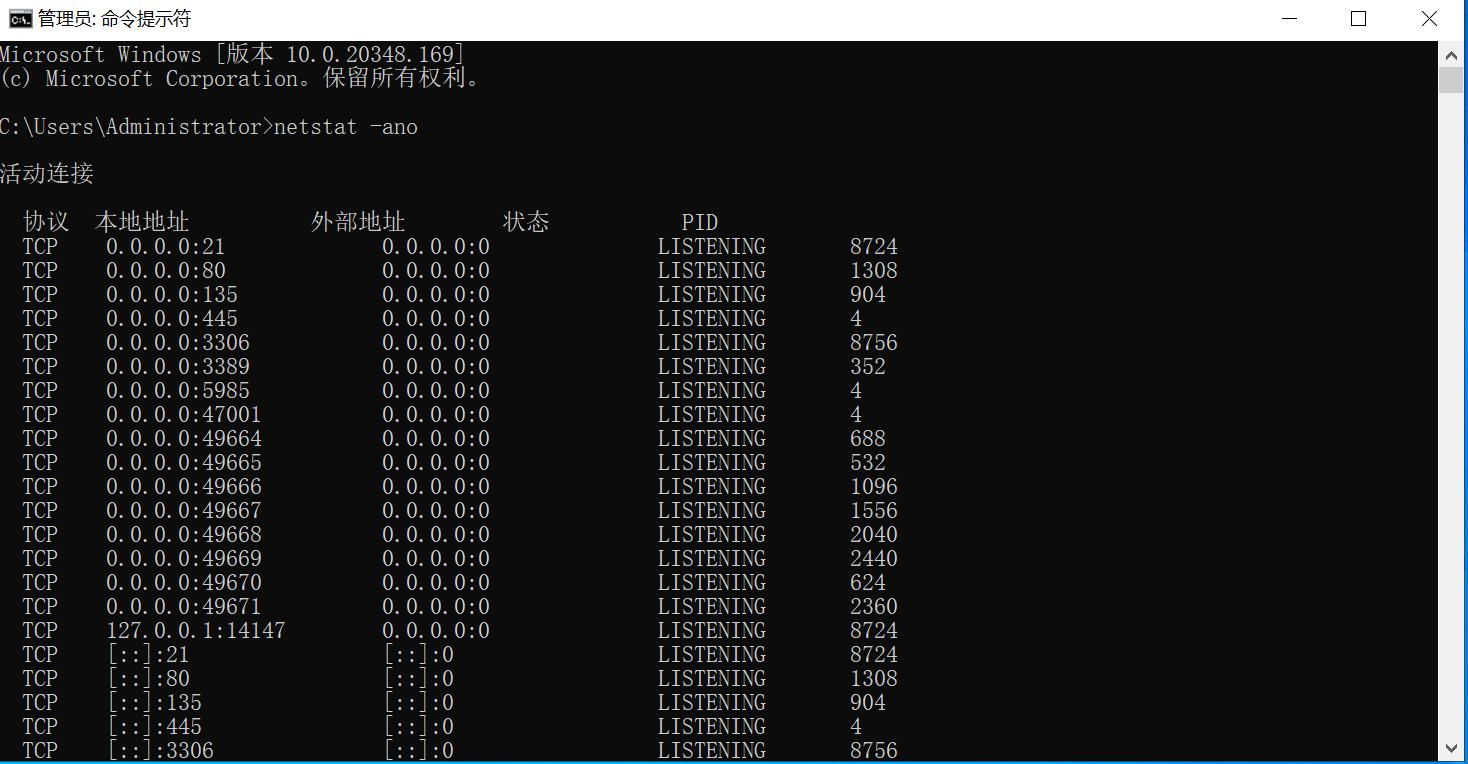
Task: Click the 协议 column header
Action: click(46, 222)
